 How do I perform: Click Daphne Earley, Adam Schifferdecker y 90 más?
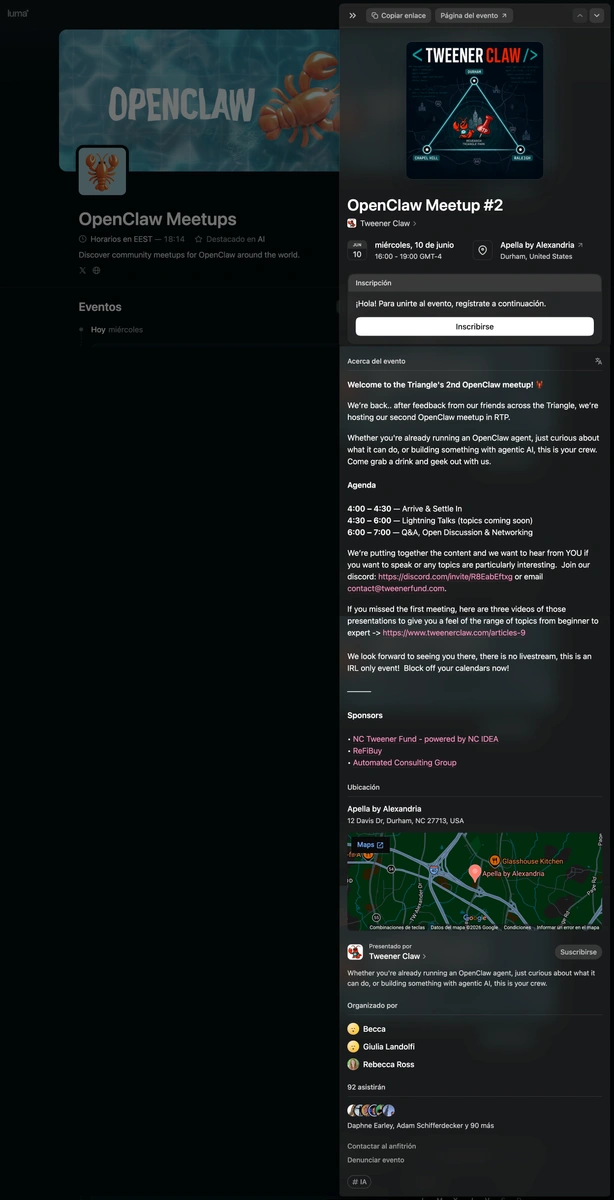pos(420,1126)
